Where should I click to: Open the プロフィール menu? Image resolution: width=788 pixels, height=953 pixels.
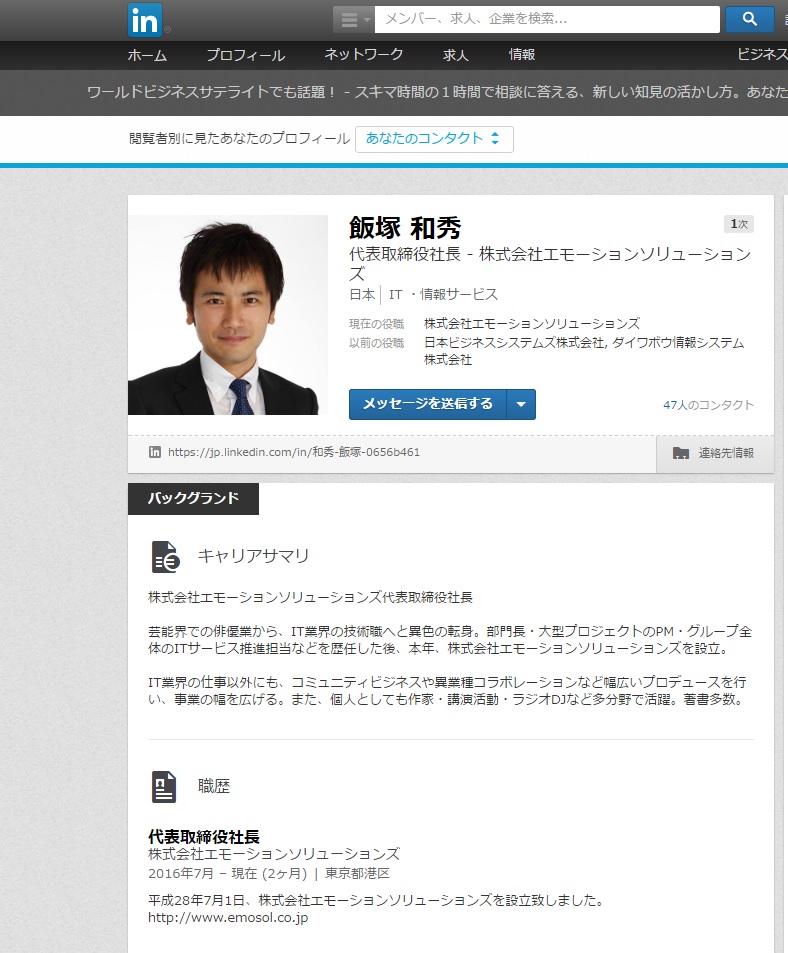tap(245, 55)
